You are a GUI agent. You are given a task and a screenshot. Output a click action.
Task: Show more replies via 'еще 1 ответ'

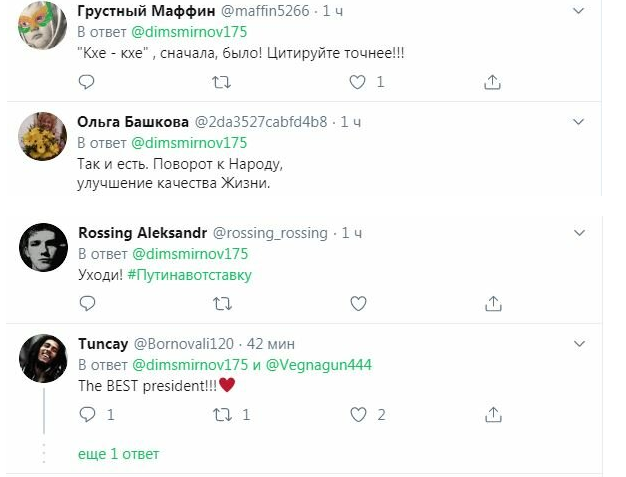tap(118, 453)
